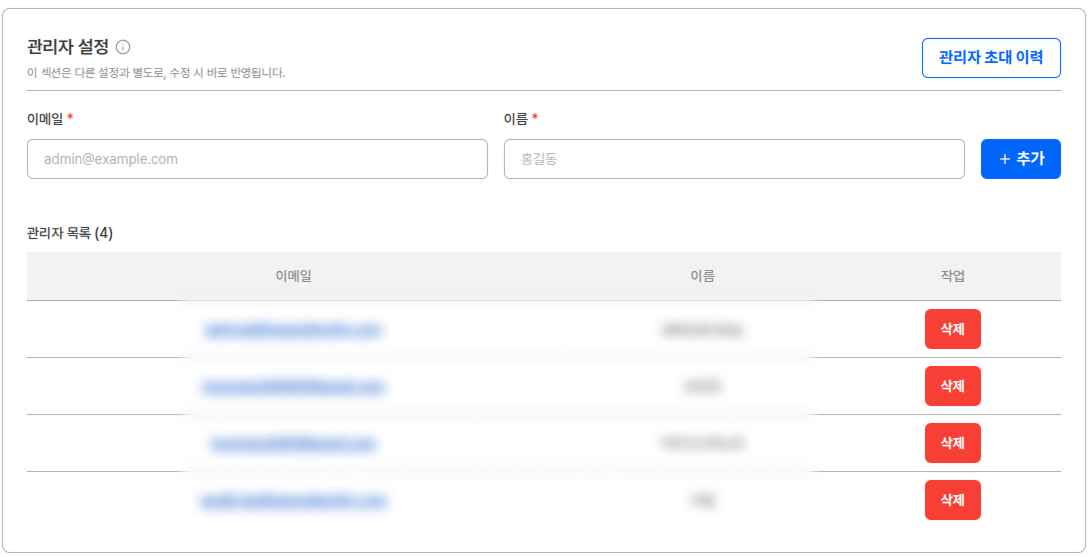1092x557 pixels.
Task: Click the 이름 column header in the table
Action: (702, 276)
